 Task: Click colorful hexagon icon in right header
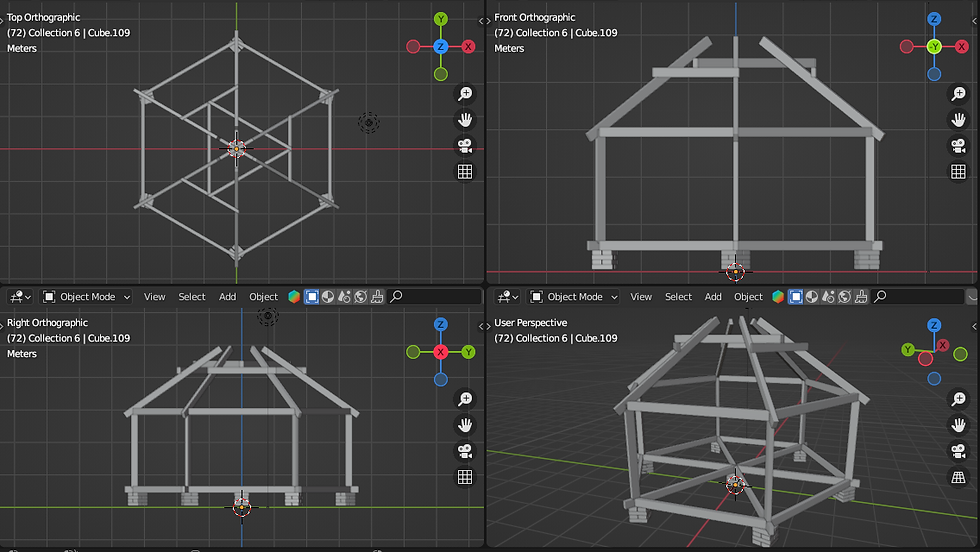point(778,296)
